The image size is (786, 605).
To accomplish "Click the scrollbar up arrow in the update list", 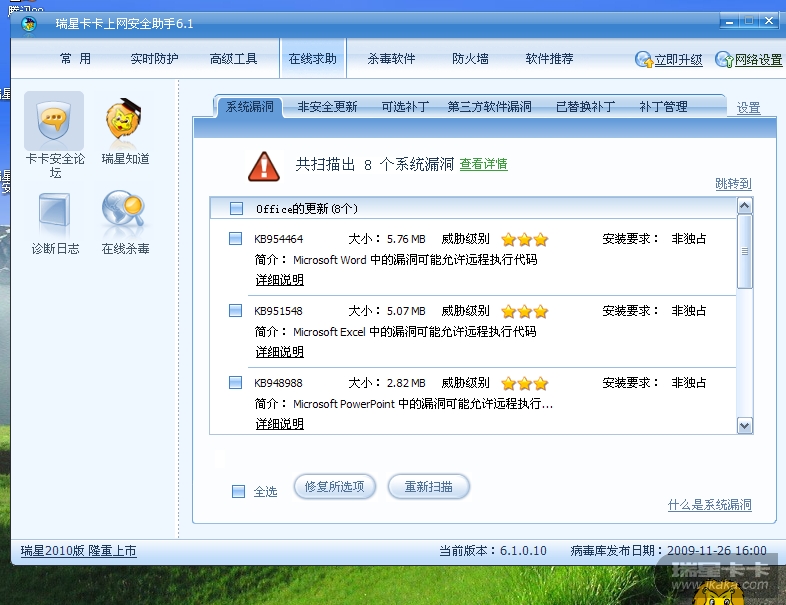I will click(x=744, y=206).
